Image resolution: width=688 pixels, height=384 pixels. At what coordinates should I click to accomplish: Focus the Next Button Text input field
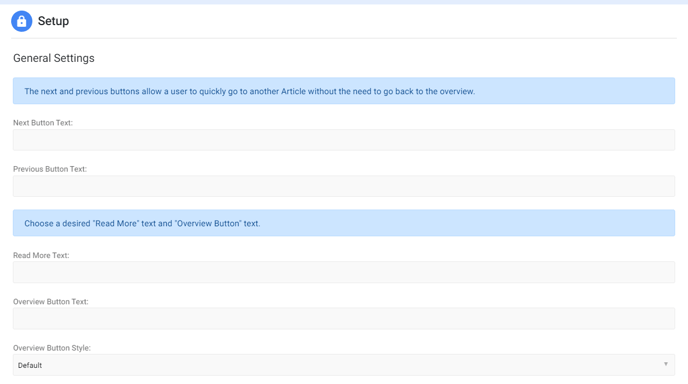click(344, 140)
